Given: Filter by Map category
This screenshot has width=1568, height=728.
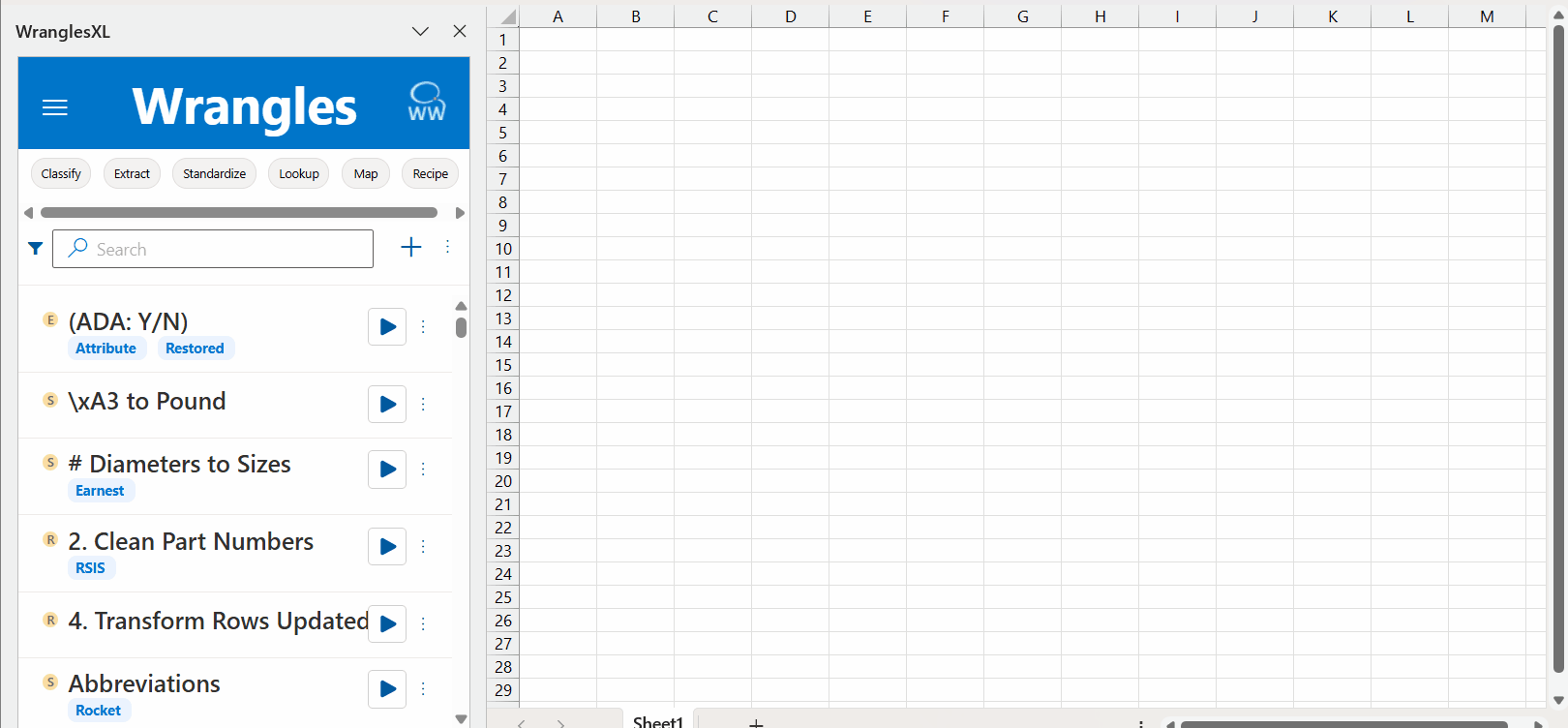Looking at the screenshot, I should pyautogui.click(x=366, y=173).
